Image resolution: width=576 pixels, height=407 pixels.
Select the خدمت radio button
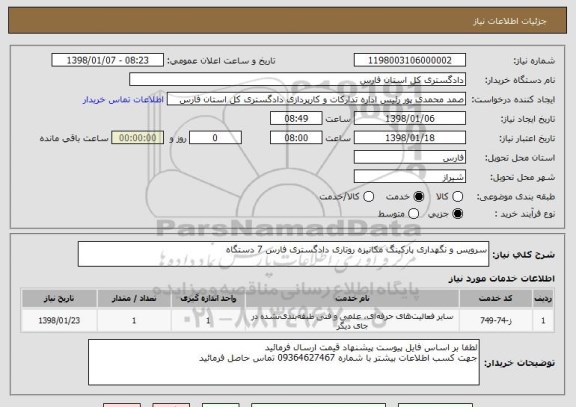pos(419,197)
